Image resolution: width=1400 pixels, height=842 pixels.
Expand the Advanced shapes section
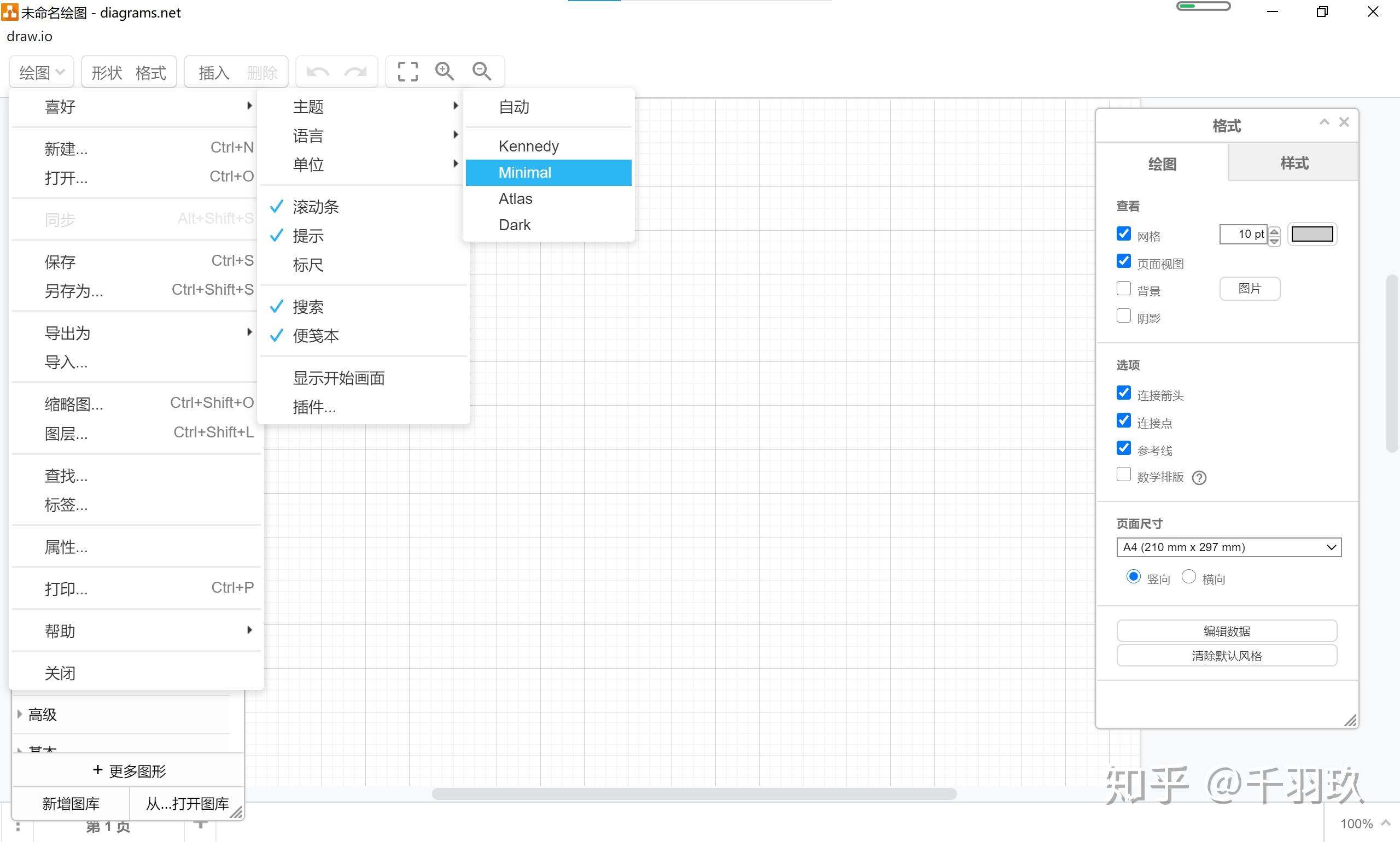(x=43, y=715)
